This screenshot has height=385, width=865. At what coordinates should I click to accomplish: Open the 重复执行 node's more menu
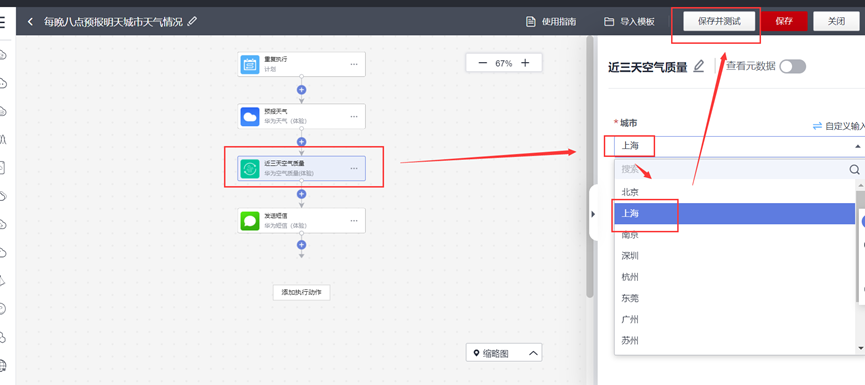(354, 65)
